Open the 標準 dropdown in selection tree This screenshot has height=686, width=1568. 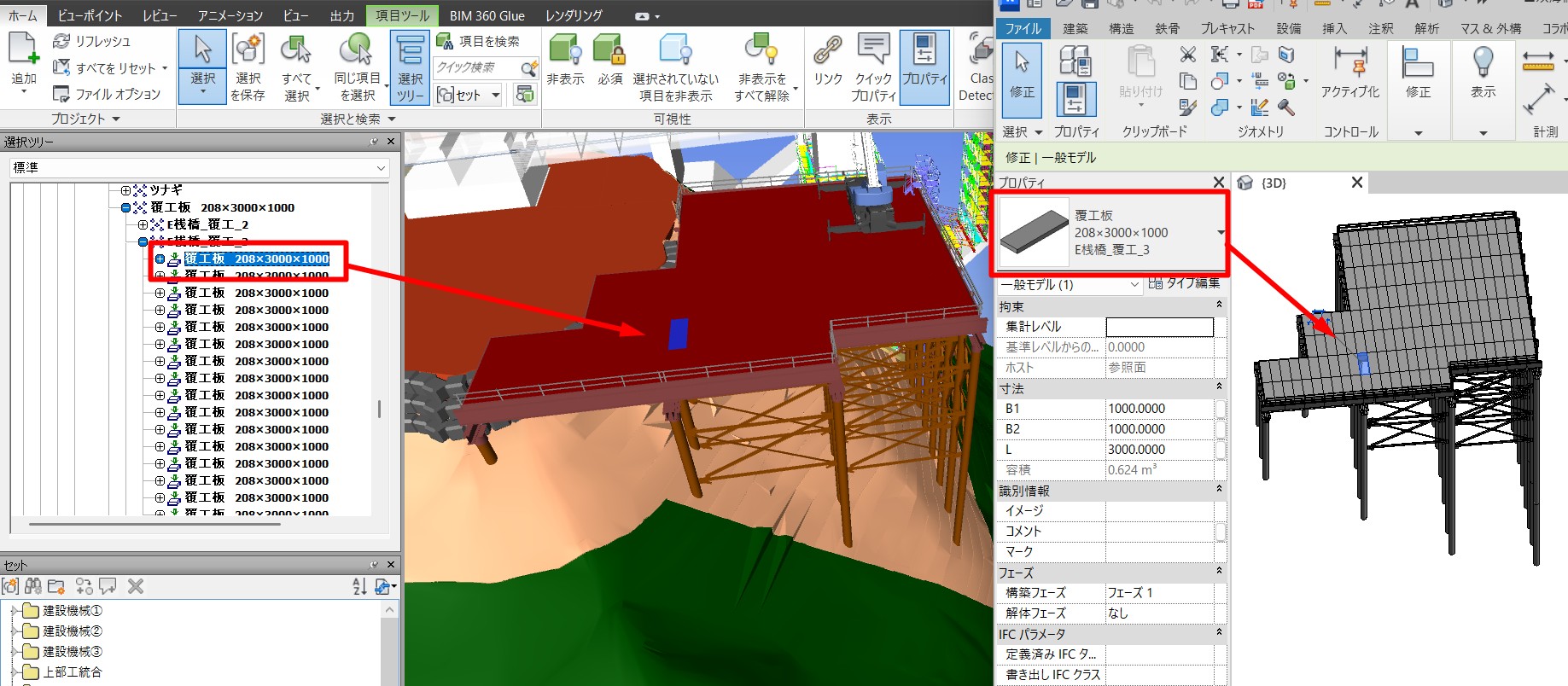(x=200, y=168)
